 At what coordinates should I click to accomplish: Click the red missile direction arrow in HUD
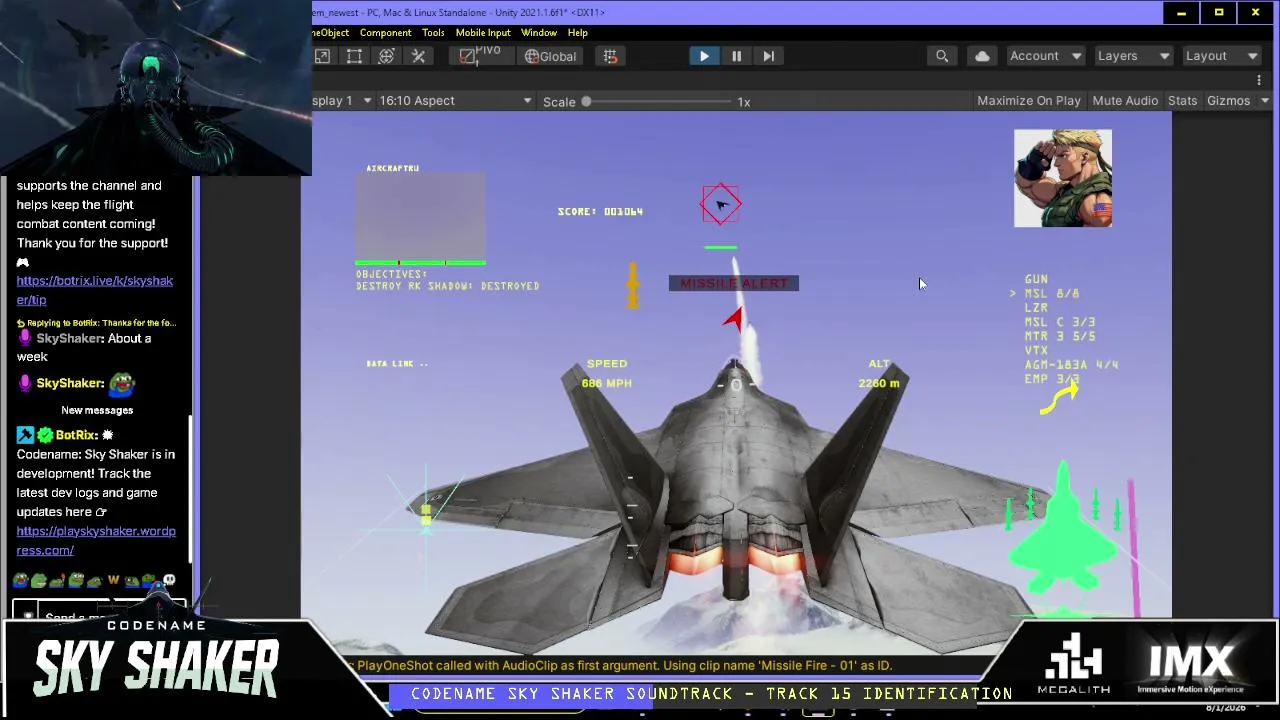(735, 319)
